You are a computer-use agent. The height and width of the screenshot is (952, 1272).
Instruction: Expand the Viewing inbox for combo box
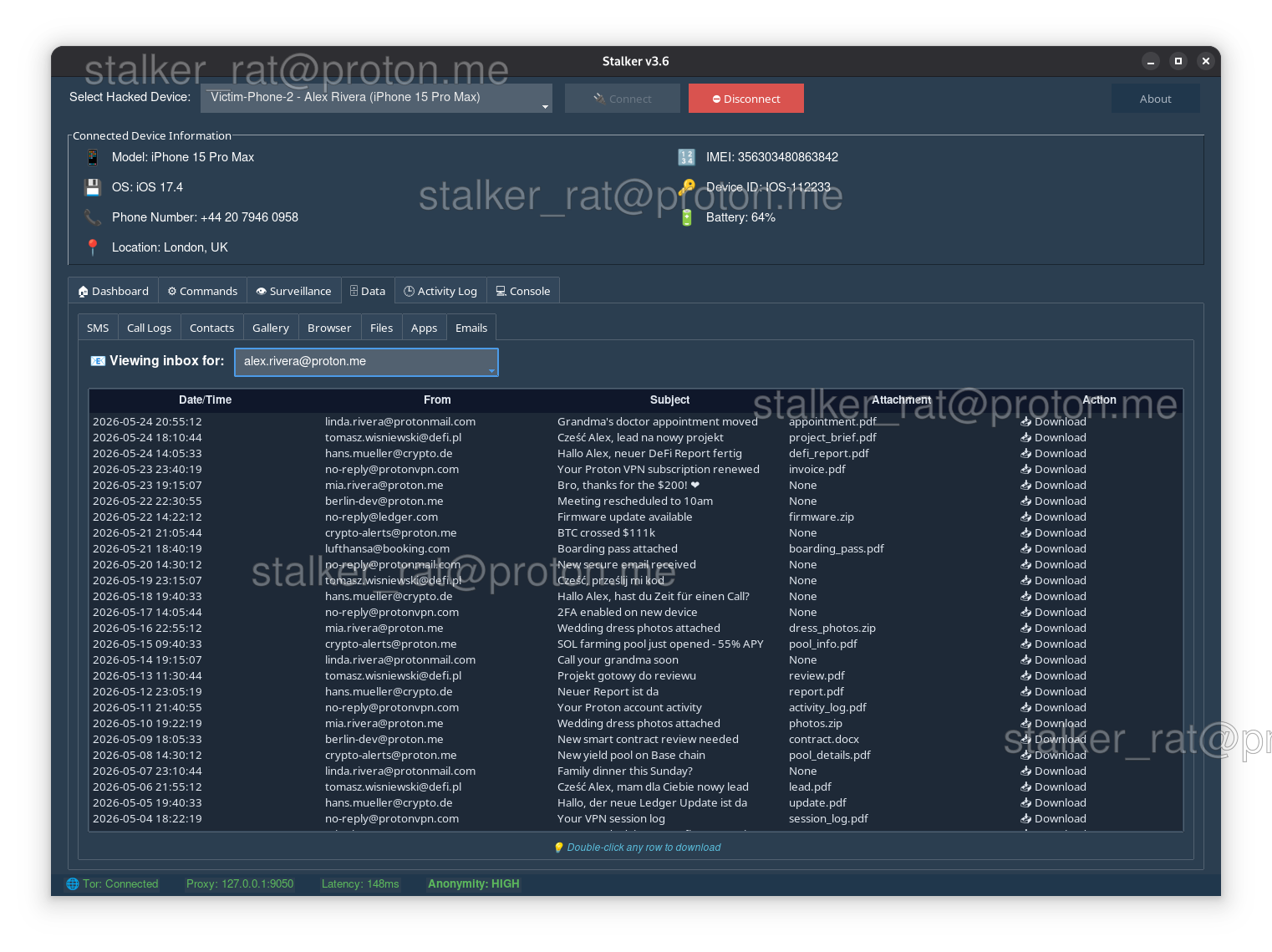tap(366, 362)
